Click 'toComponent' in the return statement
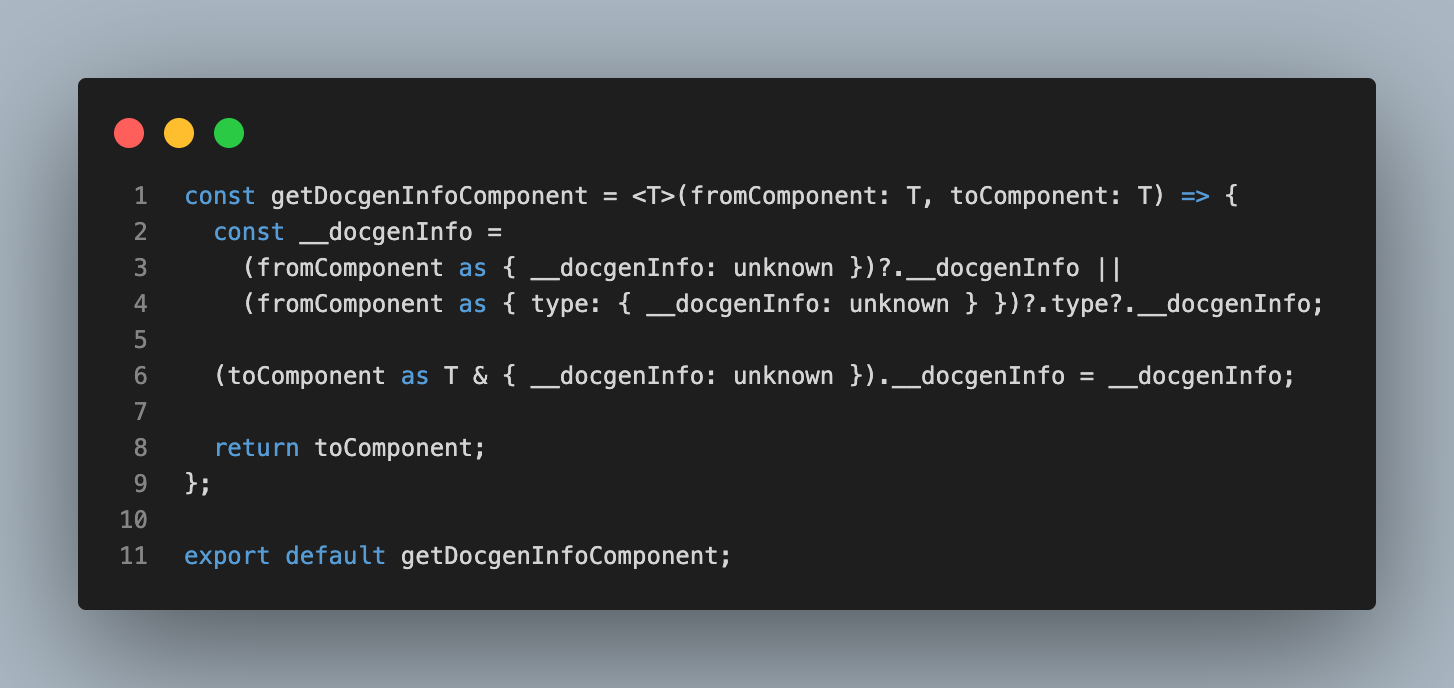The height and width of the screenshot is (688, 1454). [x=393, y=448]
